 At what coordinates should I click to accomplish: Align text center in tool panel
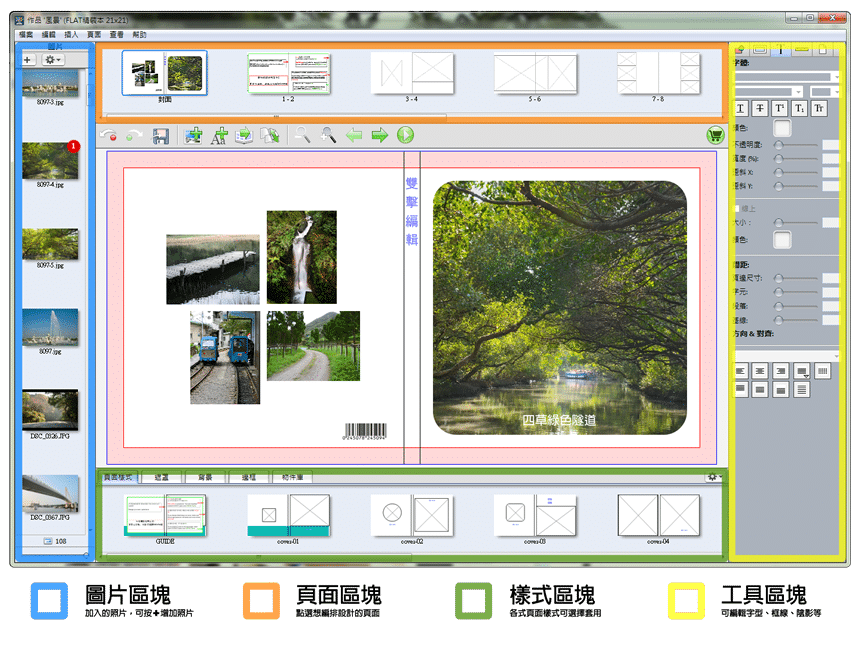760,371
